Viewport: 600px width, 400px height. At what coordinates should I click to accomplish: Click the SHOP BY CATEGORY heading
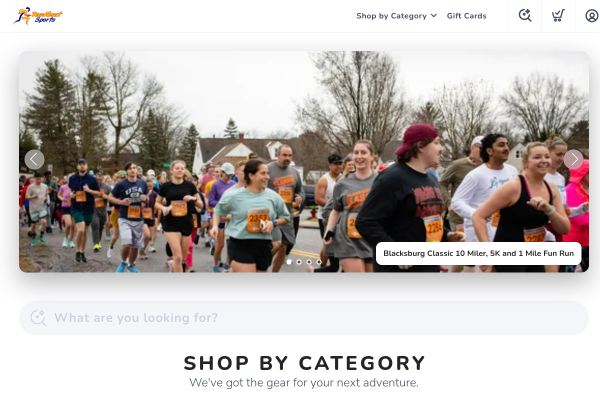point(304,363)
